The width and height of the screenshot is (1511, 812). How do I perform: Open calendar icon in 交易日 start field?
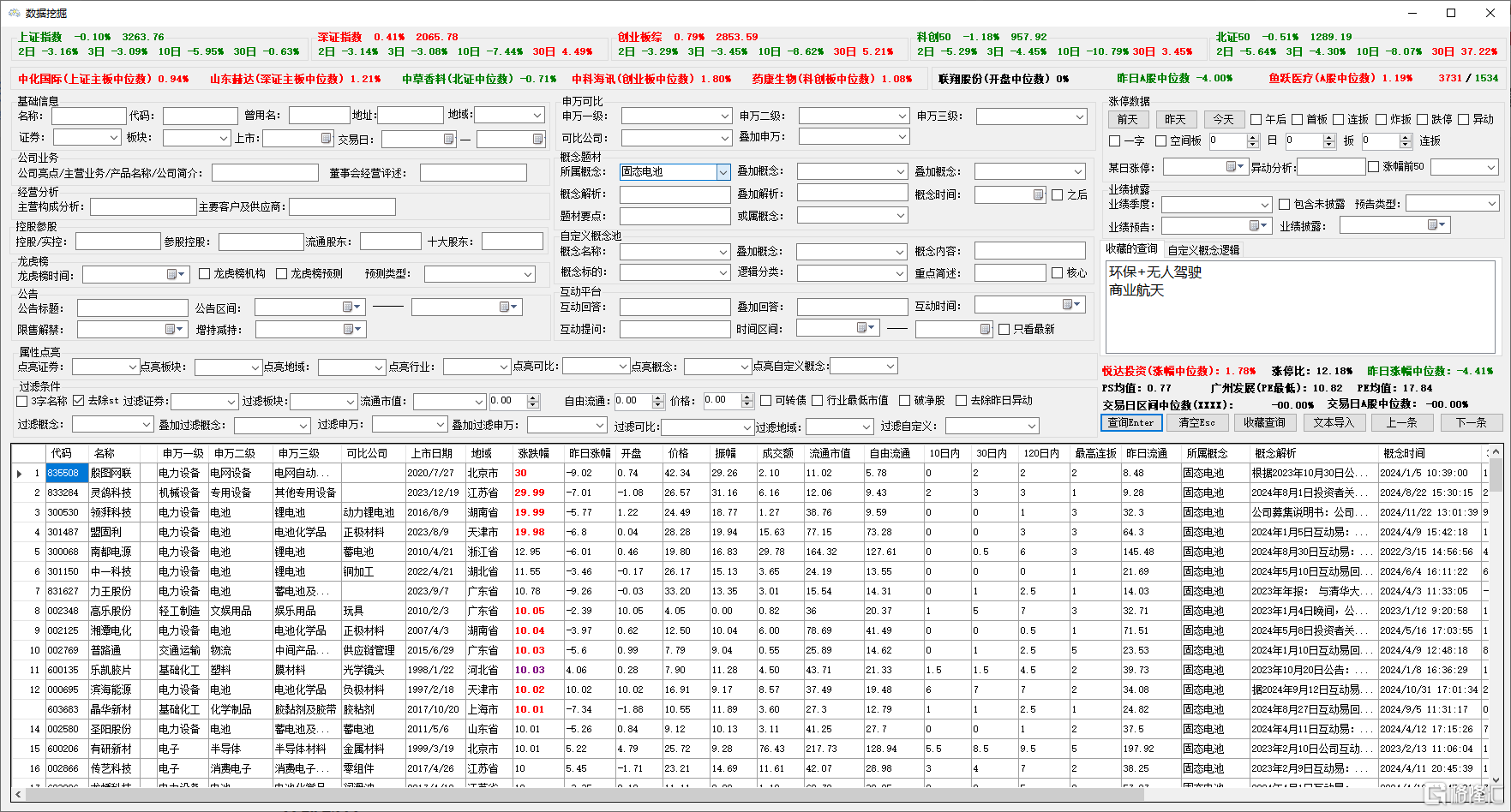pos(448,139)
